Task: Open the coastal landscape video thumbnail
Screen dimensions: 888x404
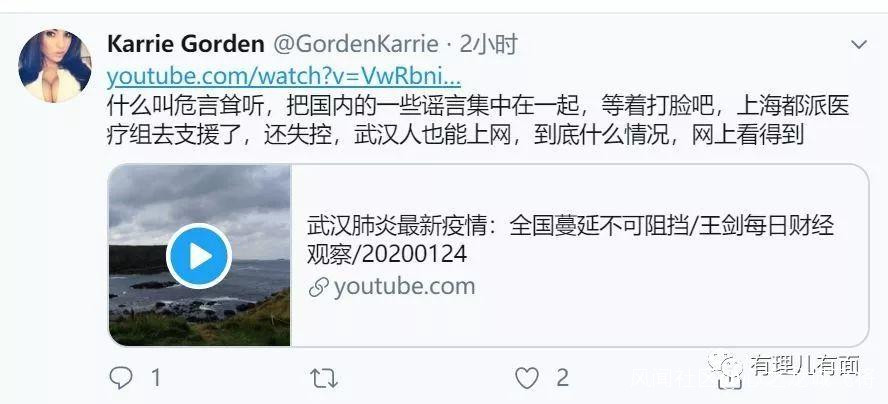Action: tap(199, 255)
